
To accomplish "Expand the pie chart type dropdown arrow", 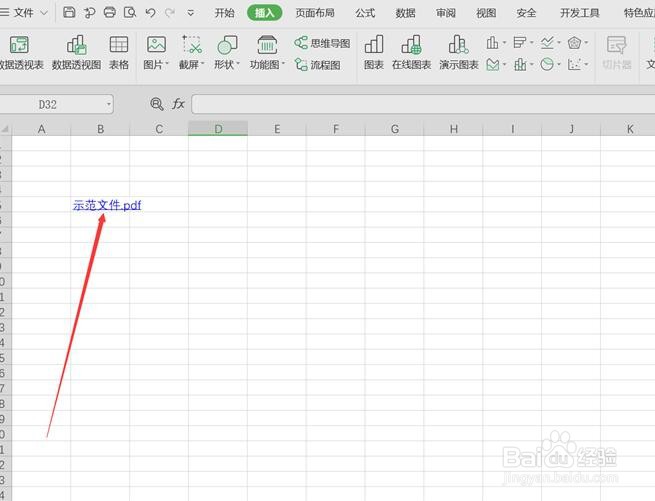I will pos(559,65).
